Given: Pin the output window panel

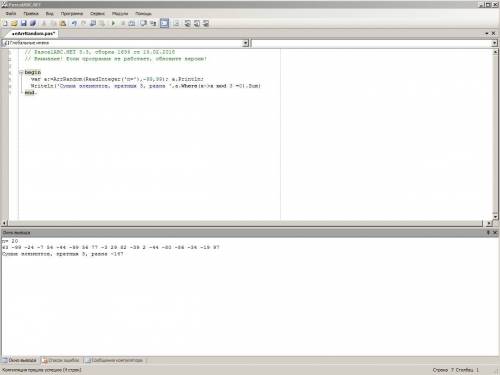Looking at the screenshot, I should 488,232.
